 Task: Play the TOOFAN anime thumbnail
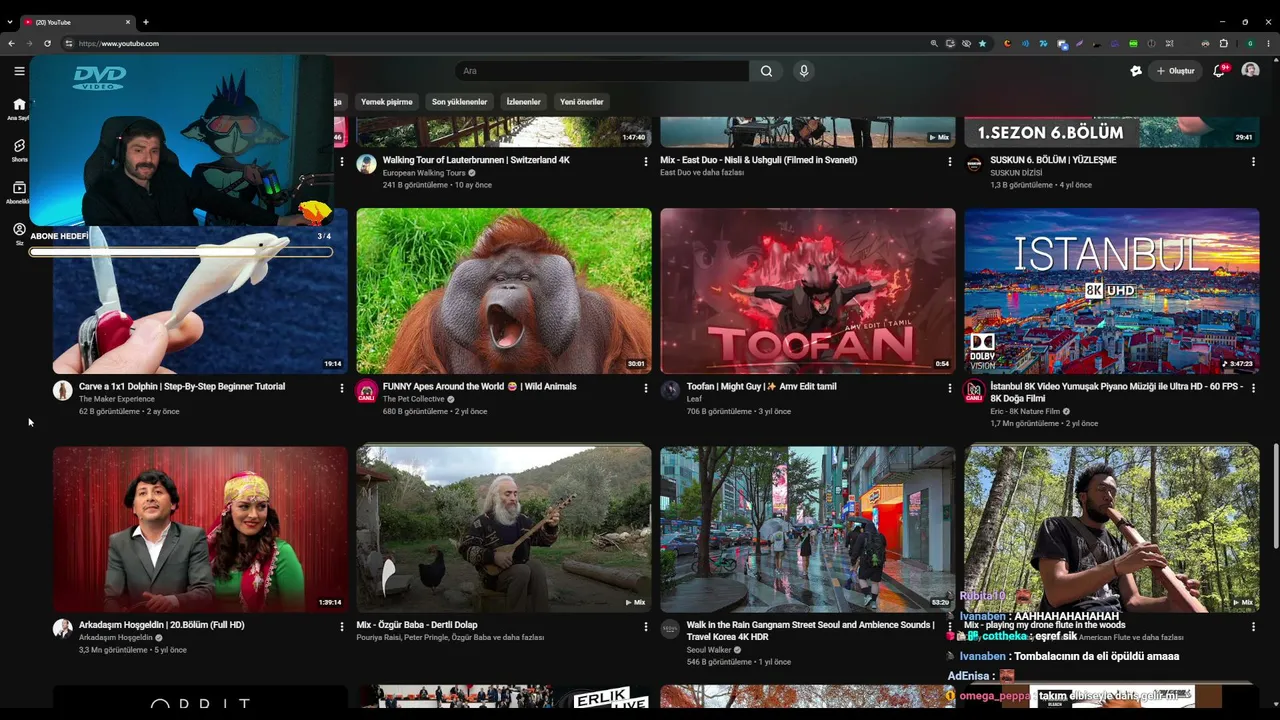[x=808, y=291]
